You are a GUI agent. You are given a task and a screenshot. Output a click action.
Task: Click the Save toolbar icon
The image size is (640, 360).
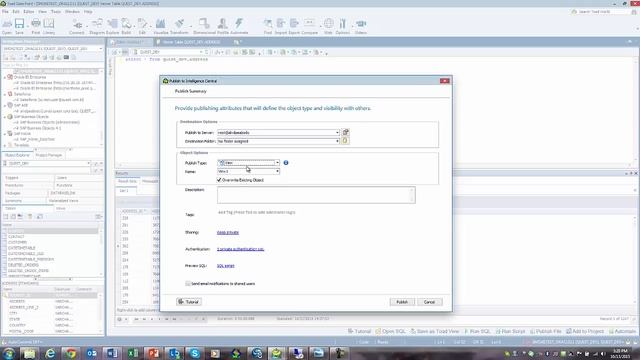pos(19,27)
